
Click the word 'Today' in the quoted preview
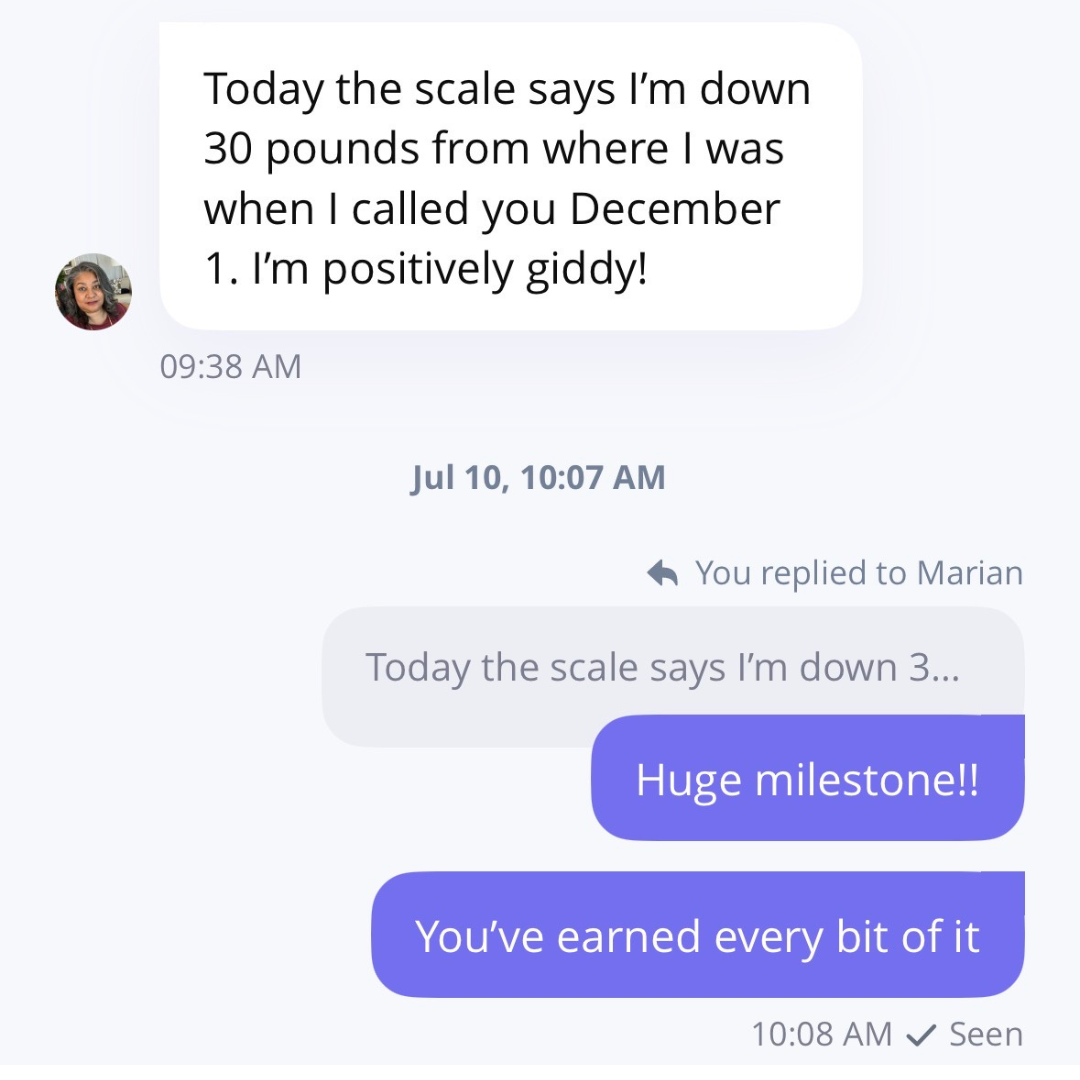(x=417, y=668)
